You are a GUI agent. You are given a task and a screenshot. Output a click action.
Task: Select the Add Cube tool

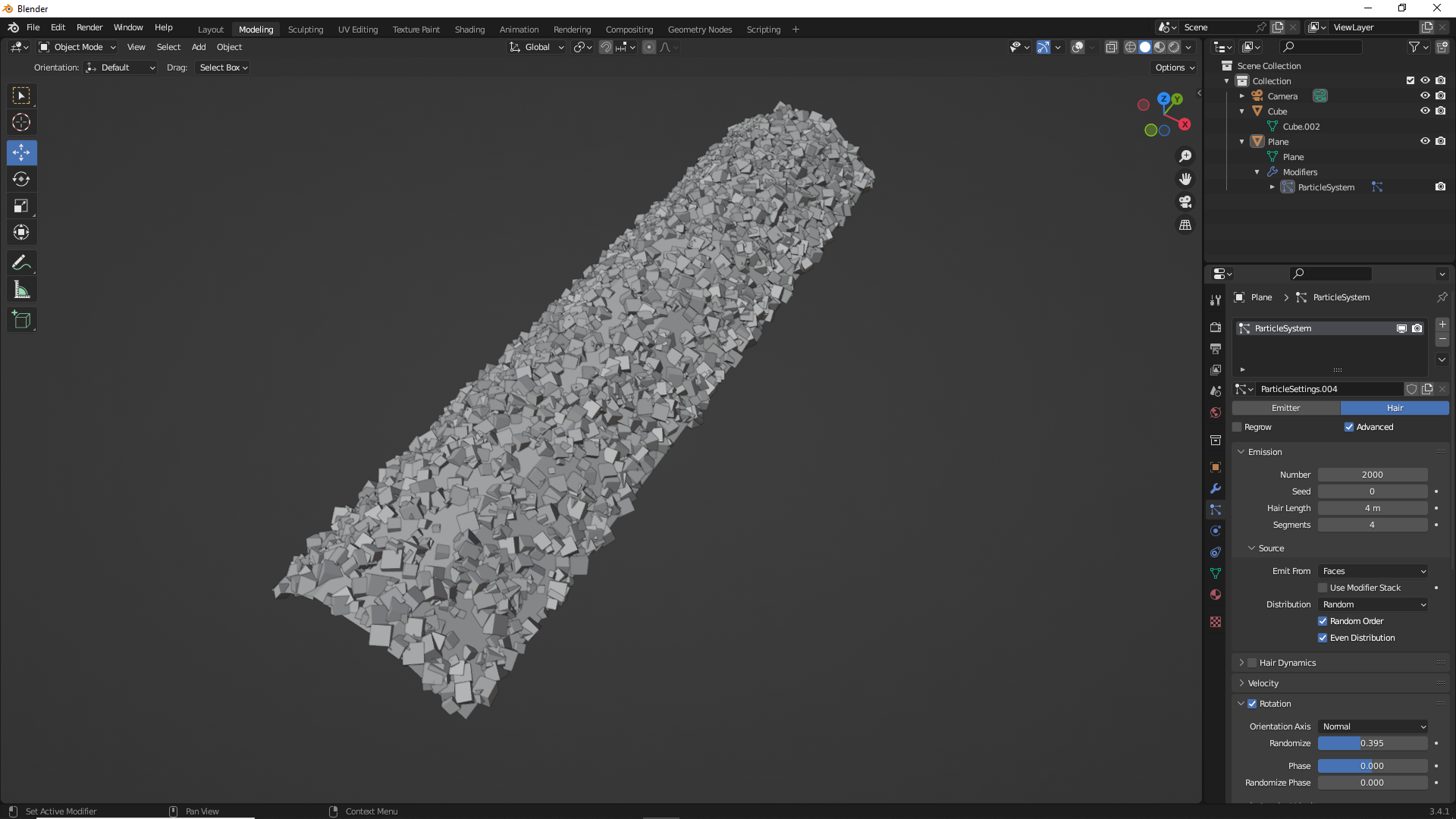21,320
